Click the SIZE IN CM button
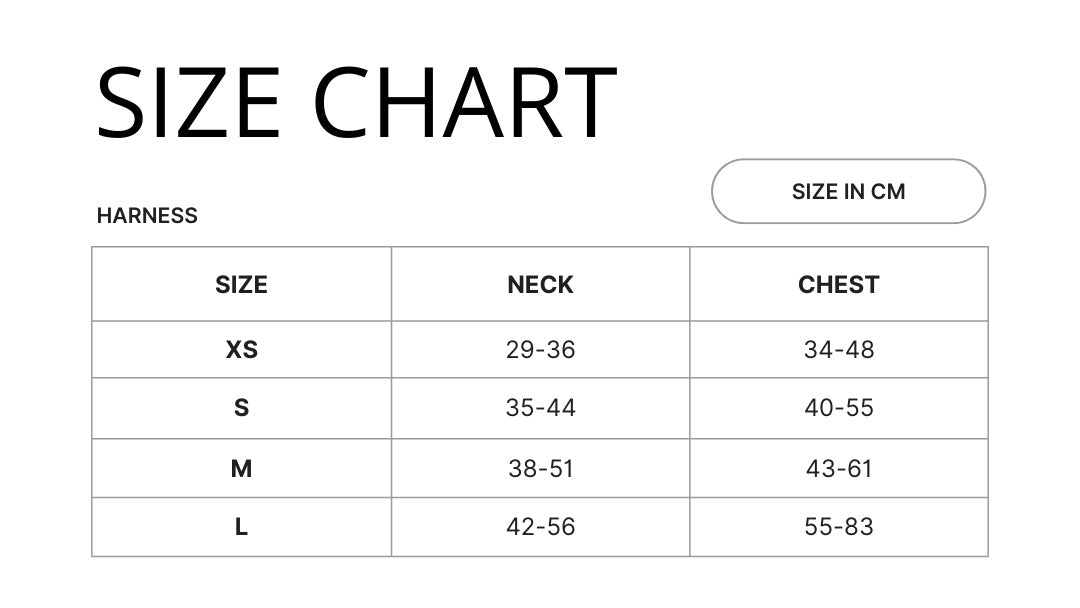Image resolution: width=1080 pixels, height=608 pixels. tap(848, 191)
